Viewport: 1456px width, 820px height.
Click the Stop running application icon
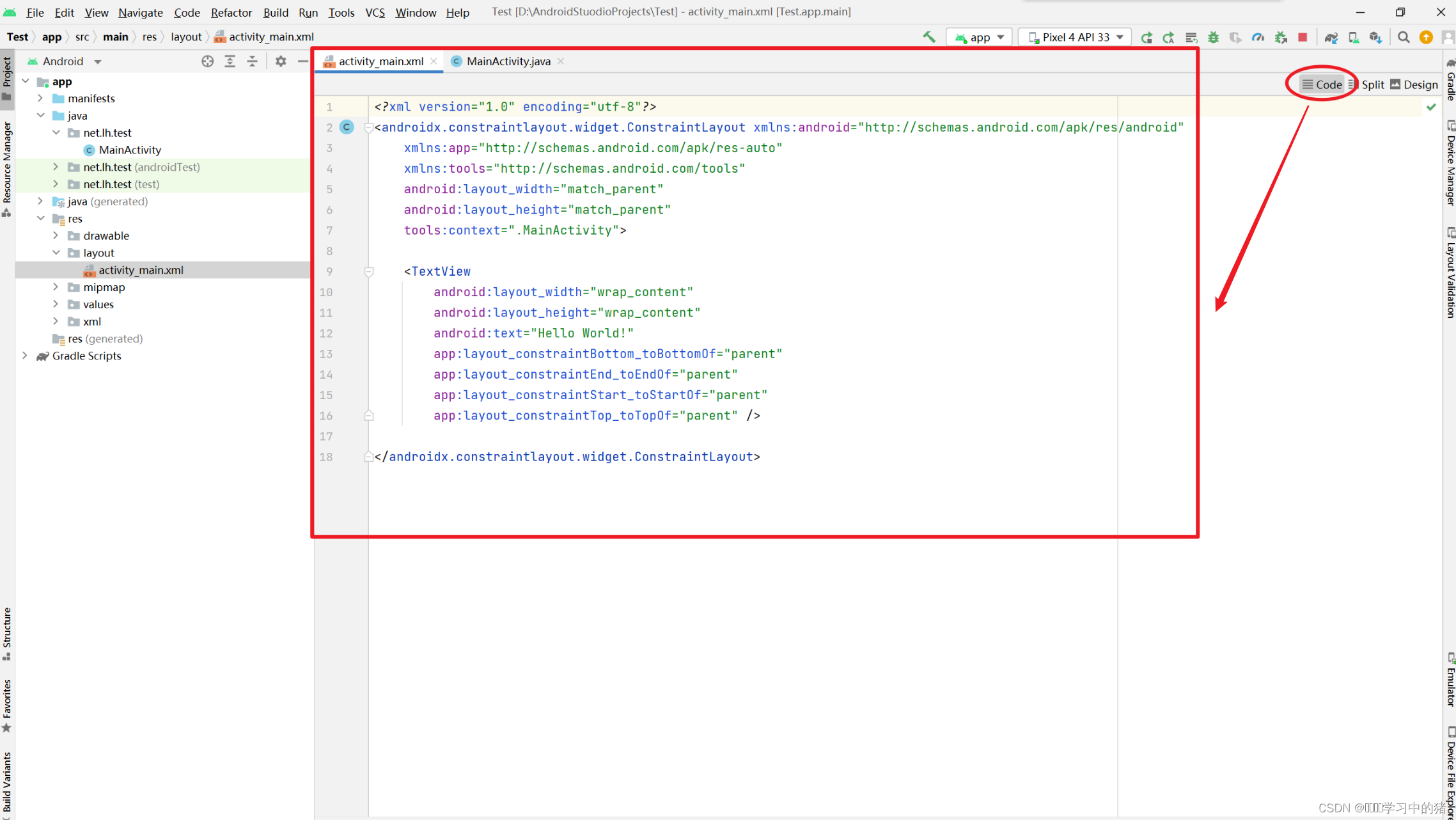(x=1302, y=38)
